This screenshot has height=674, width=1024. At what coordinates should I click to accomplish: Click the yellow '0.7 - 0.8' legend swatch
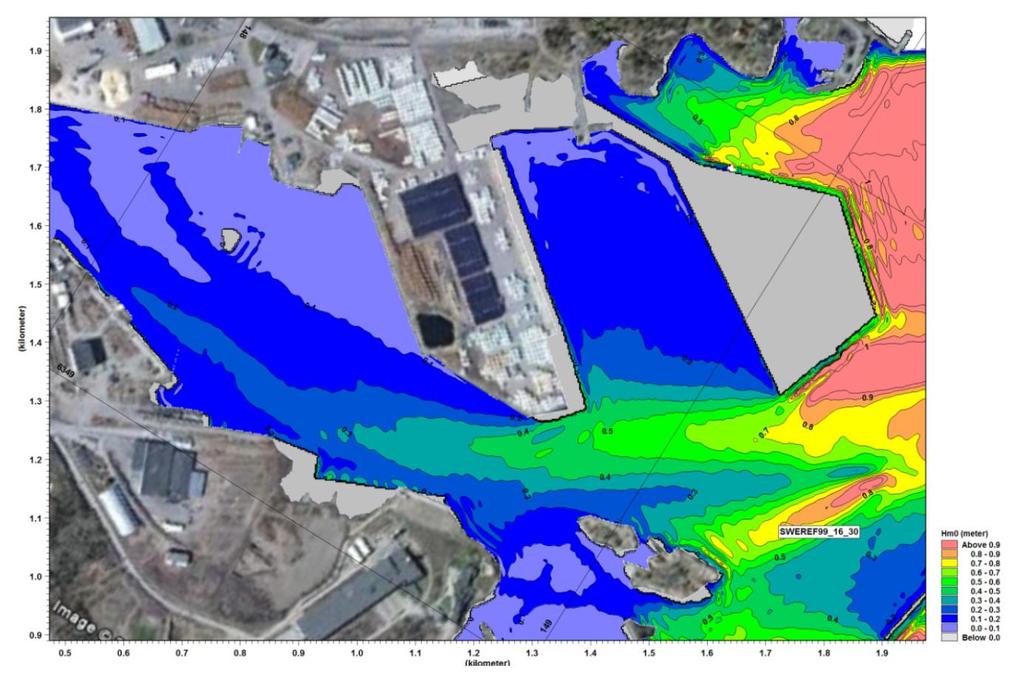click(948, 562)
